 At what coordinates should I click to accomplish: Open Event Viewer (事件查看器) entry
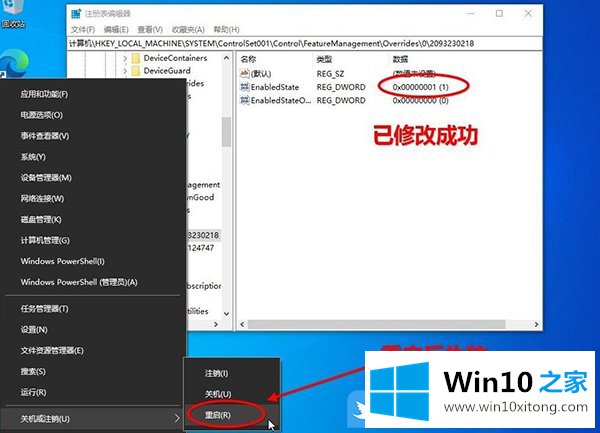point(93,136)
